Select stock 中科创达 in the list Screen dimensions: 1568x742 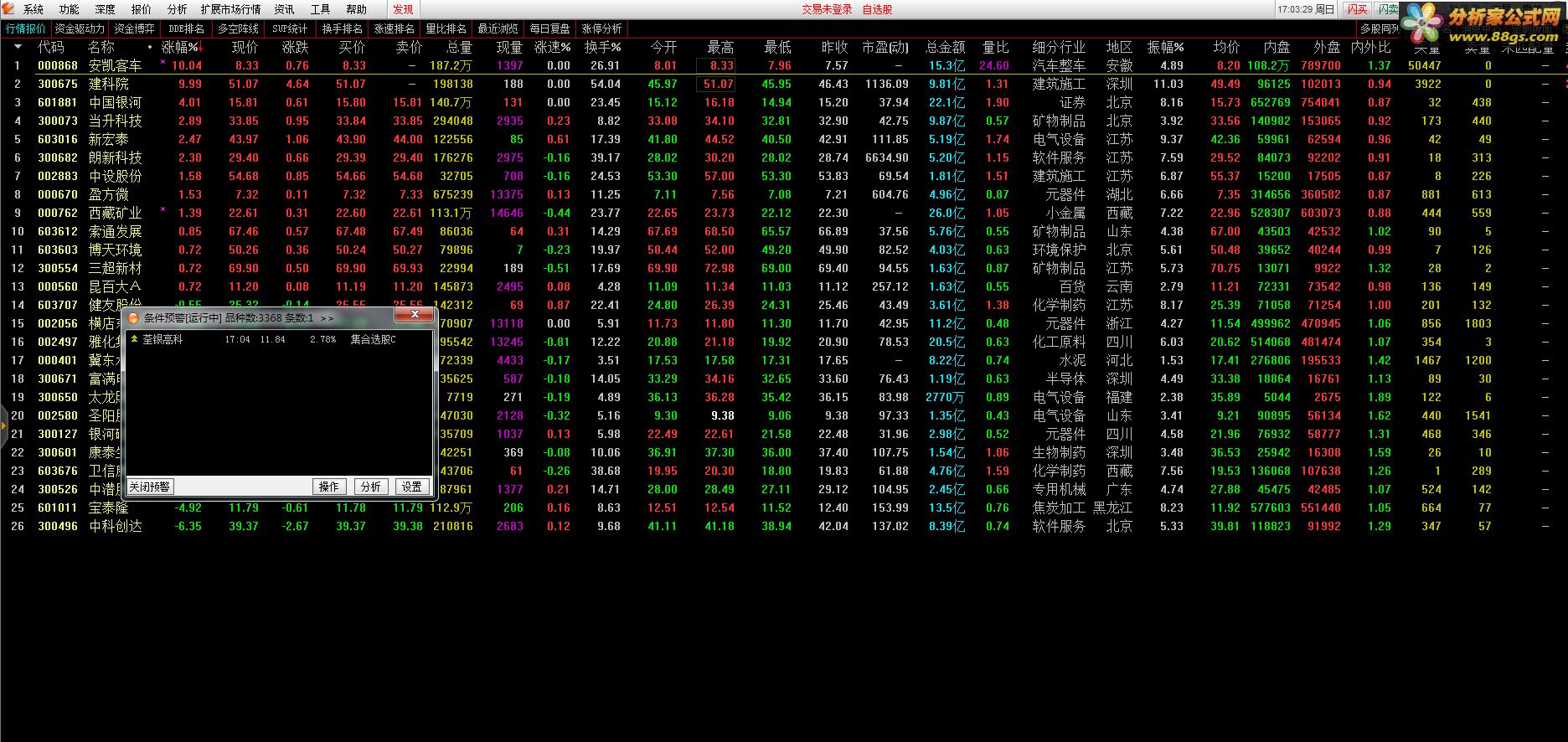[115, 526]
